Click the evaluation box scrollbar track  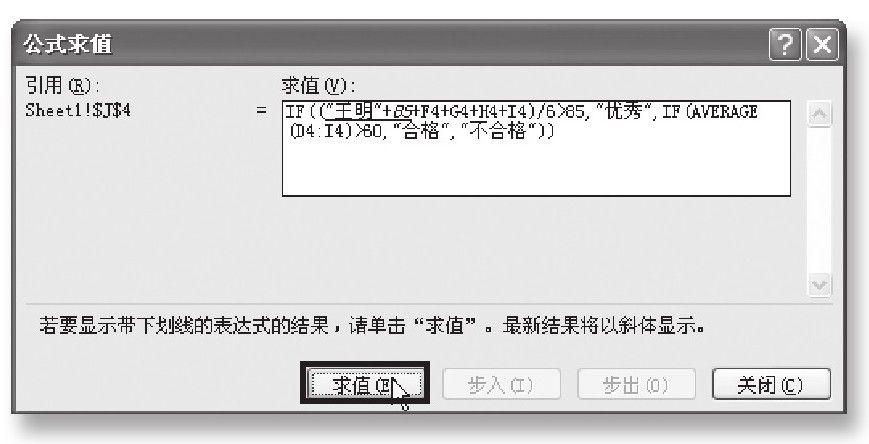(x=820, y=200)
